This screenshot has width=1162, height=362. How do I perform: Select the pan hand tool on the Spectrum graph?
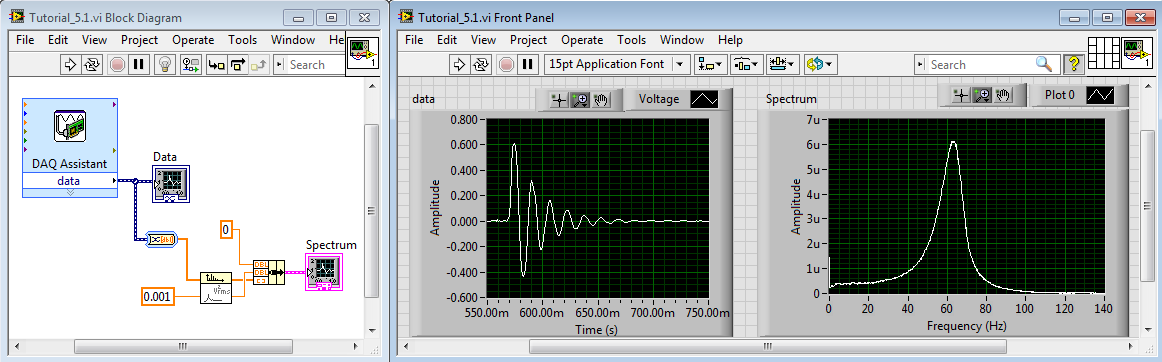pos(1003,95)
